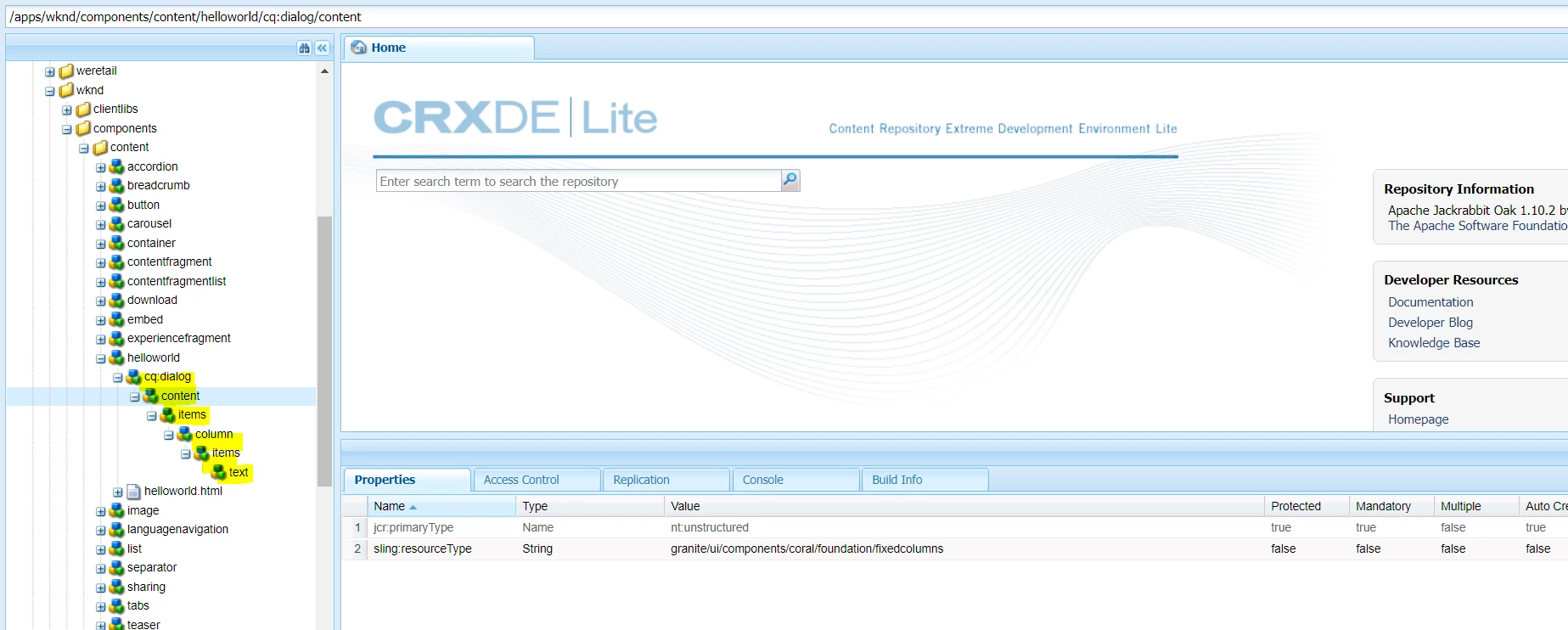Select the contentfragmentlist tree node
Image resolution: width=1568 pixels, height=630 pixels.
tap(176, 281)
